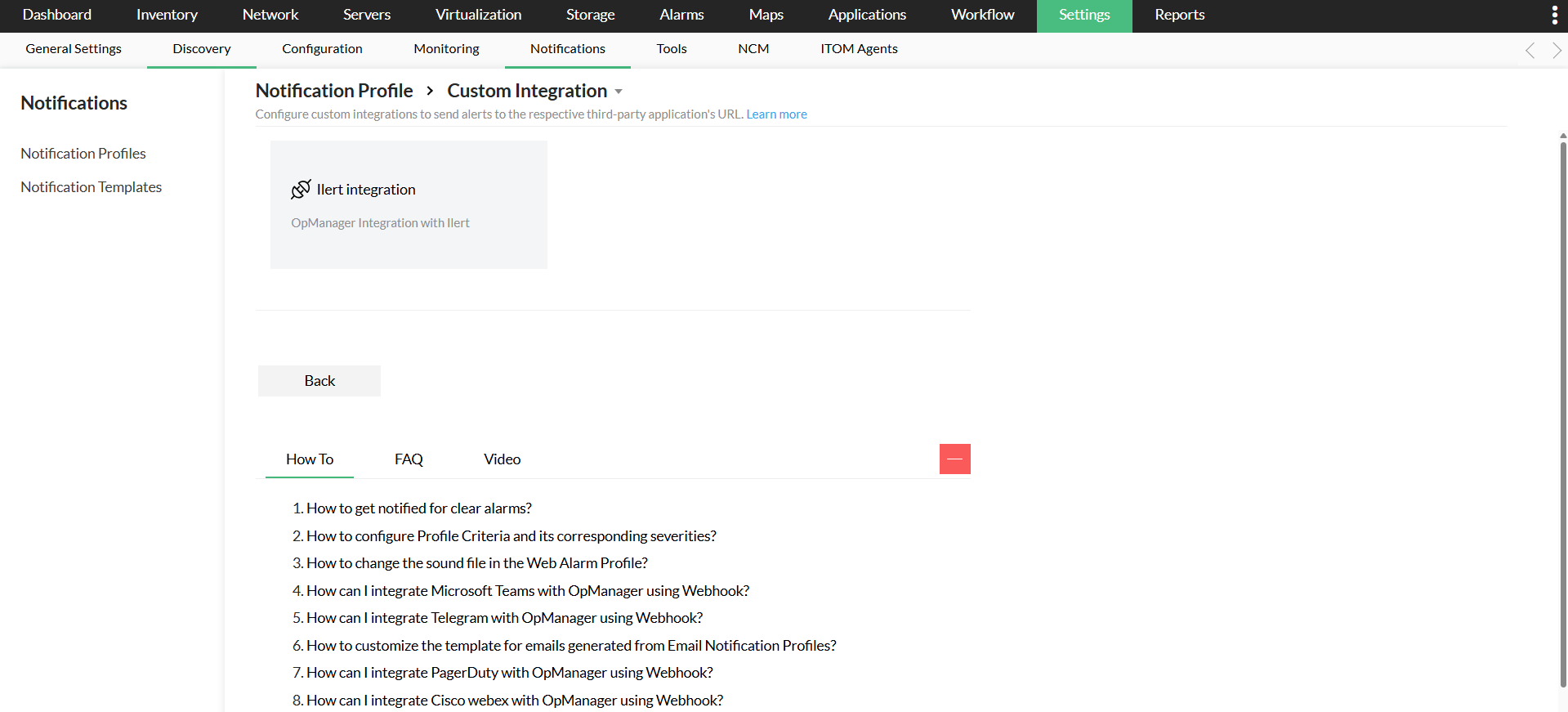The width and height of the screenshot is (1568, 712).
Task: Switch to the Servers tab
Action: tap(367, 15)
